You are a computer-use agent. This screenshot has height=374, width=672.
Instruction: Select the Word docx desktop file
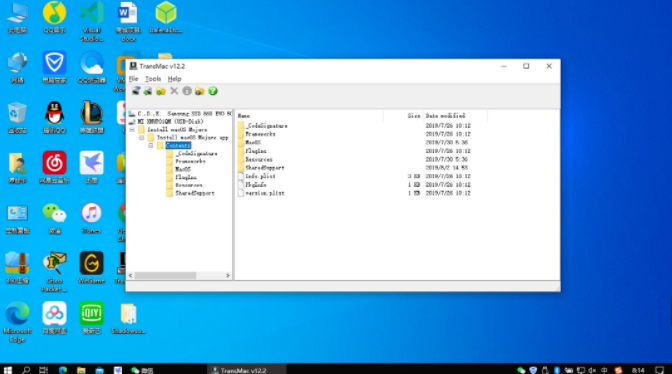pyautogui.click(x=128, y=21)
